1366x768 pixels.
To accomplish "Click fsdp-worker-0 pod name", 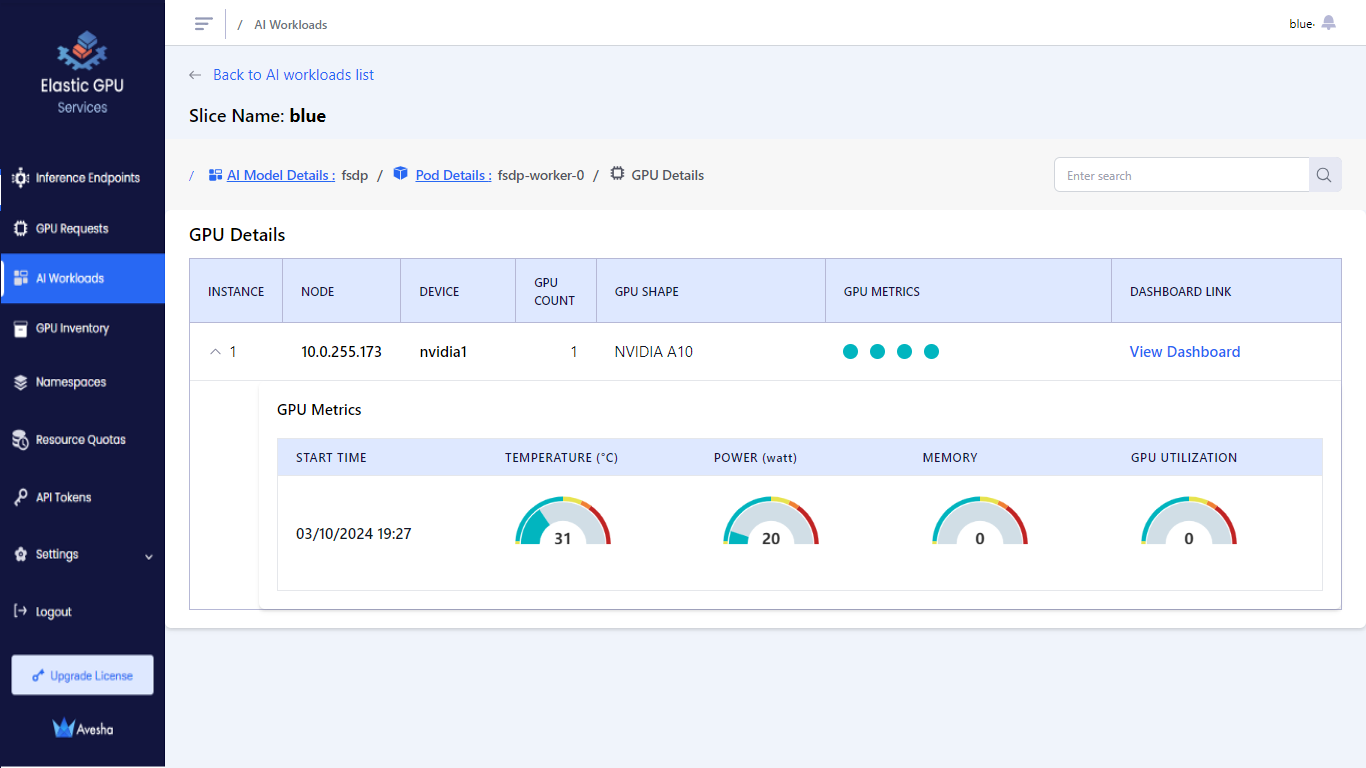I will point(541,175).
